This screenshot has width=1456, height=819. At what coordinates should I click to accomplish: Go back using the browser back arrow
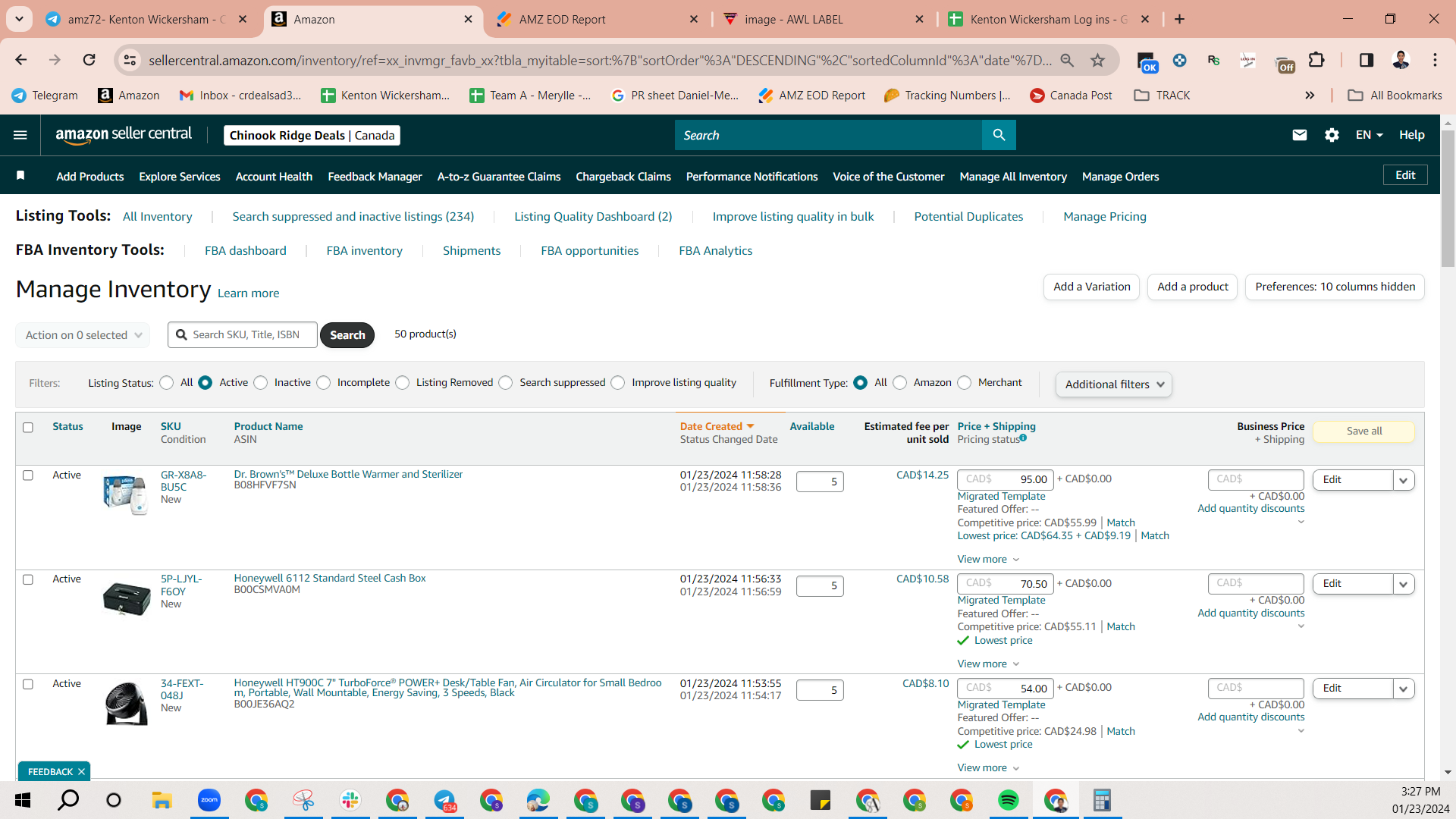click(x=21, y=60)
